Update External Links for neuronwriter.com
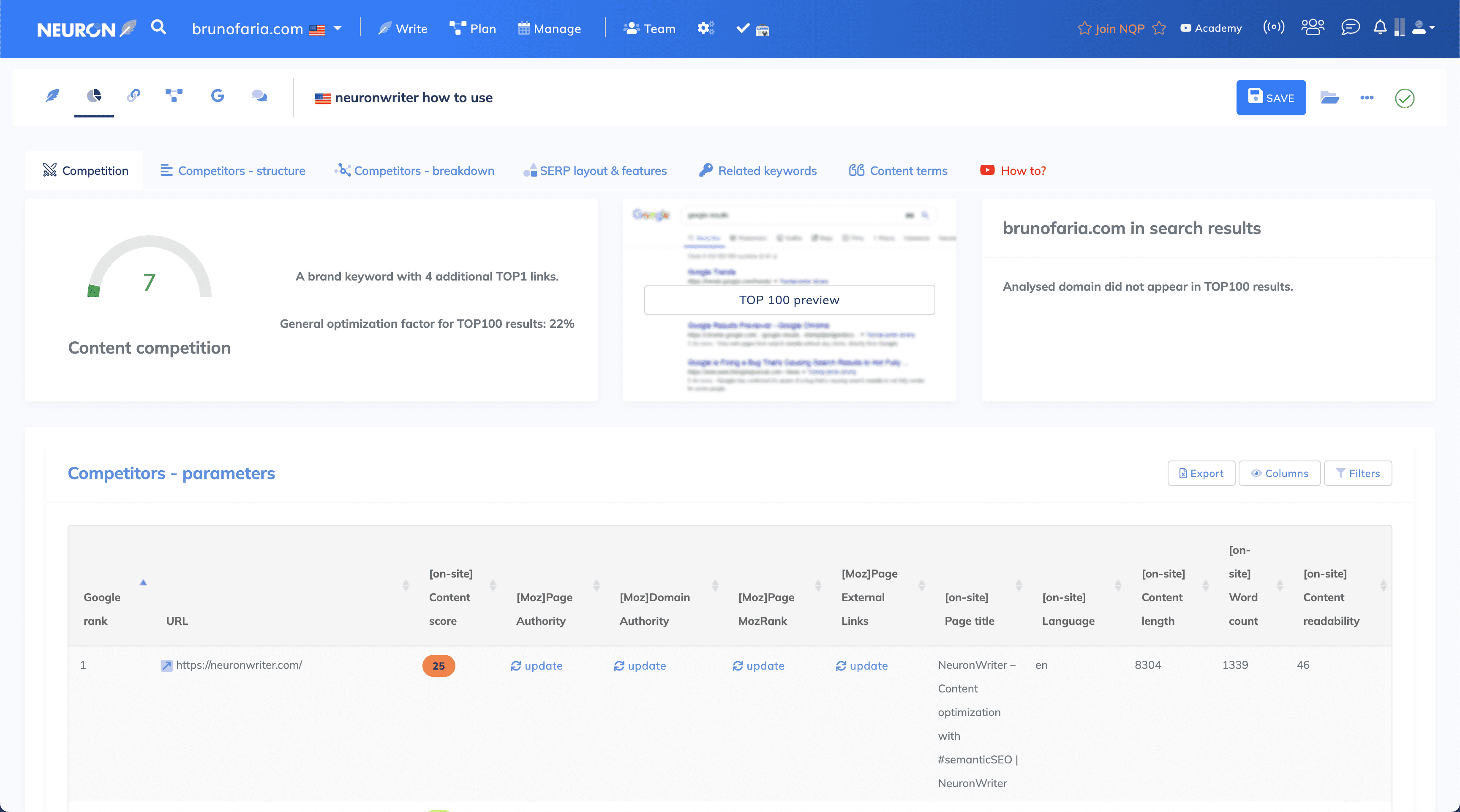Viewport: 1460px width, 812px height. tap(861, 666)
